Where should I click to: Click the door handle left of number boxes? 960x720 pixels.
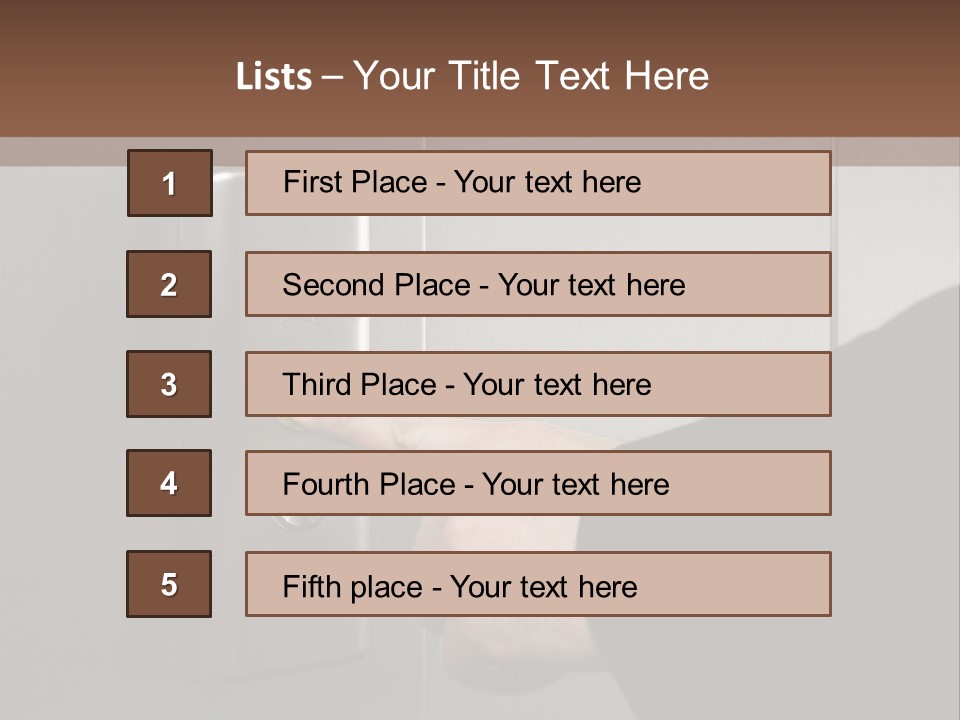226,190
